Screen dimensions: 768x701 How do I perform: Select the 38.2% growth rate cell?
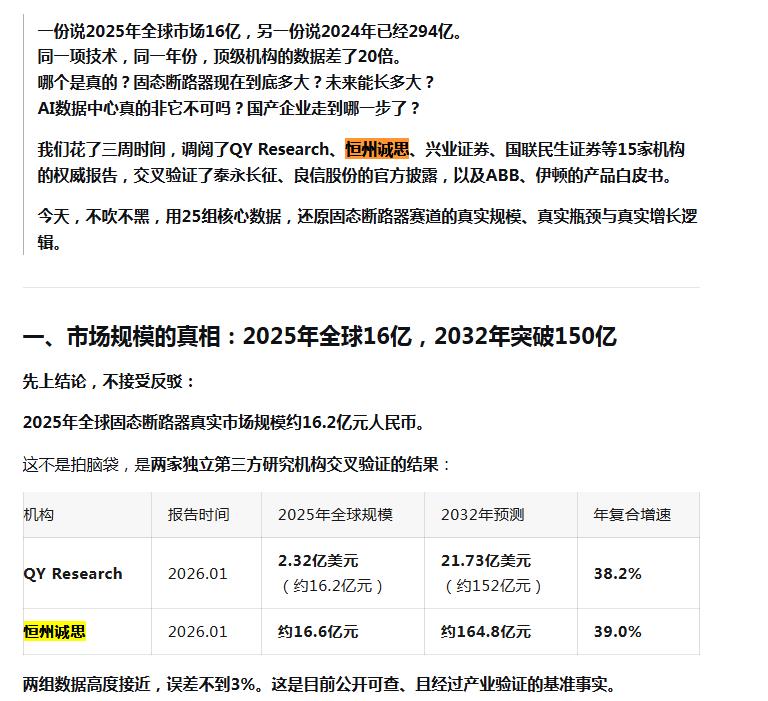pyautogui.click(x=617, y=573)
